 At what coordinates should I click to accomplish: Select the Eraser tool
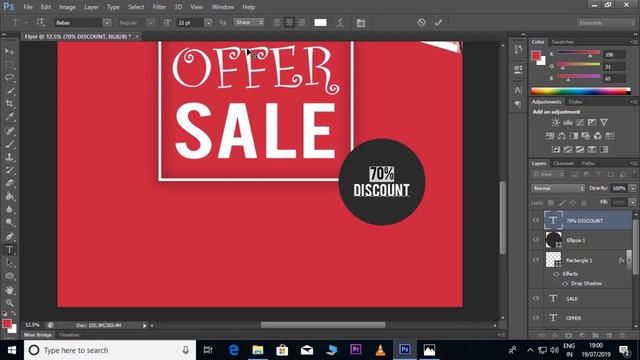[x=9, y=183]
